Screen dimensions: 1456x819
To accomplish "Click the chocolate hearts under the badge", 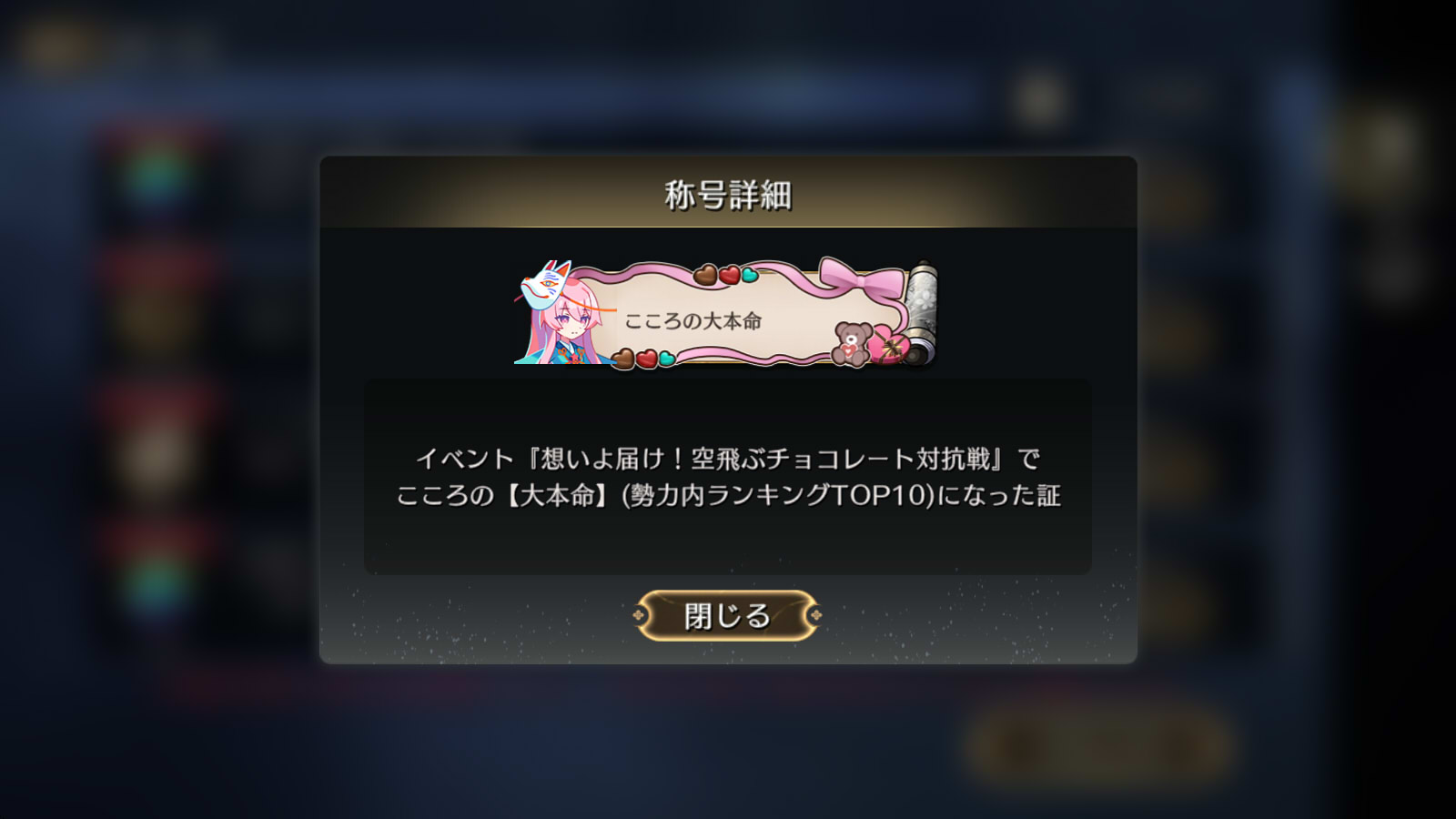I will (642, 359).
